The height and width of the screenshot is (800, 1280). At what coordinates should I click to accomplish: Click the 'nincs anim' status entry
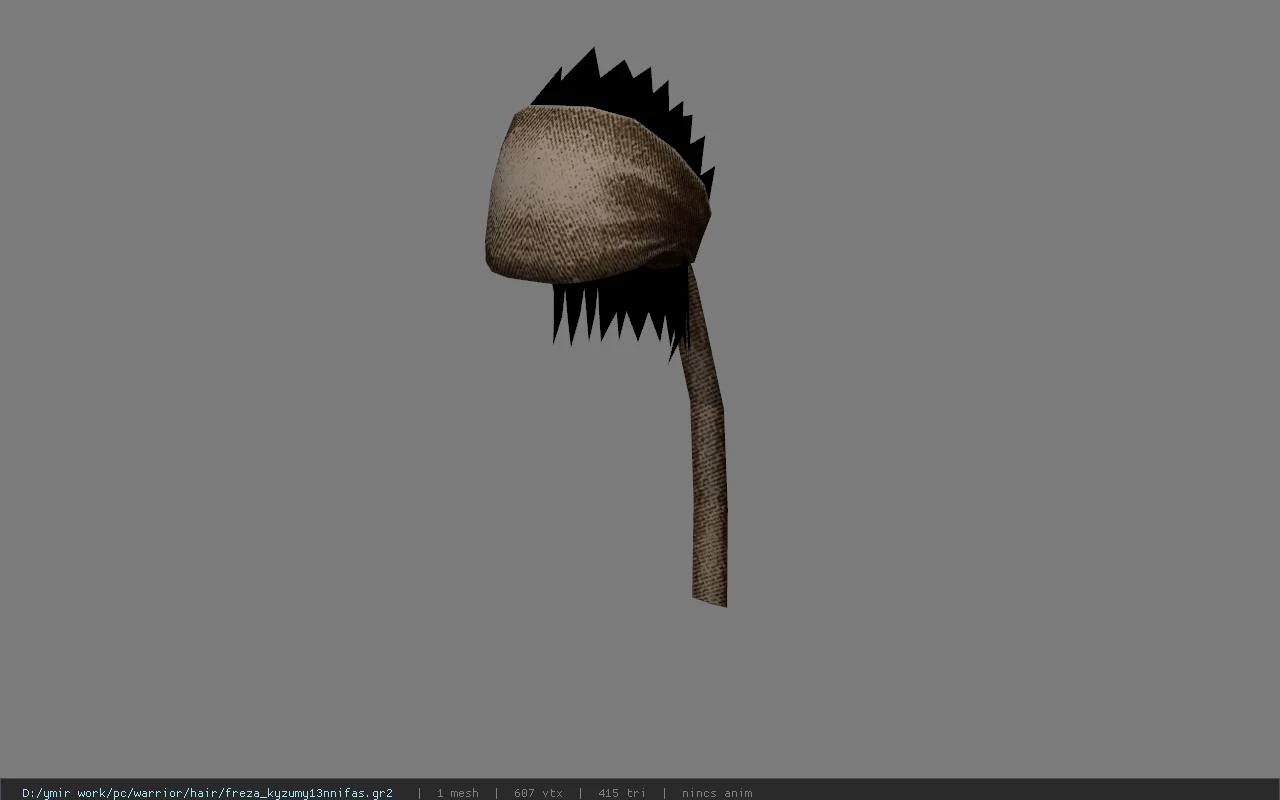tap(717, 793)
